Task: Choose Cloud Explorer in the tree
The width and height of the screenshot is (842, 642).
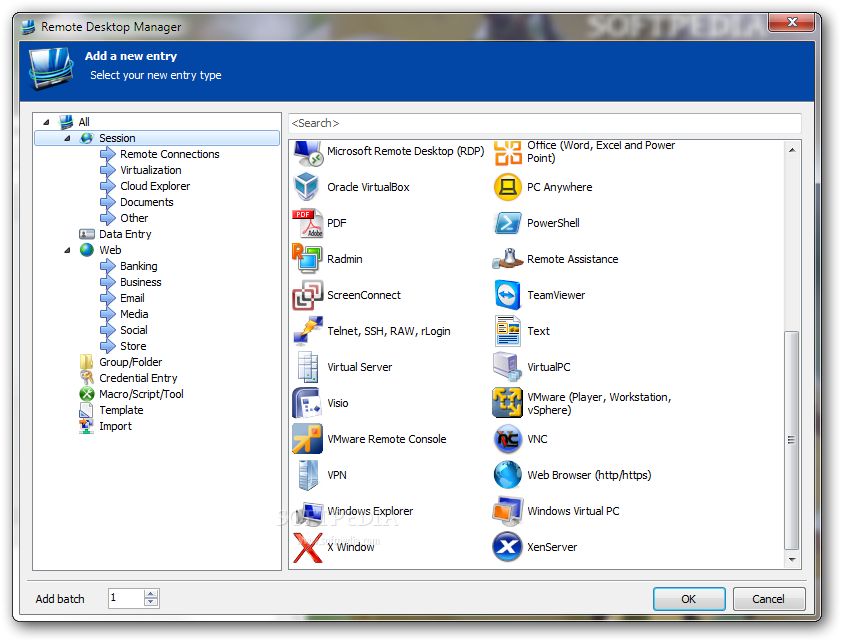Action: coord(155,186)
